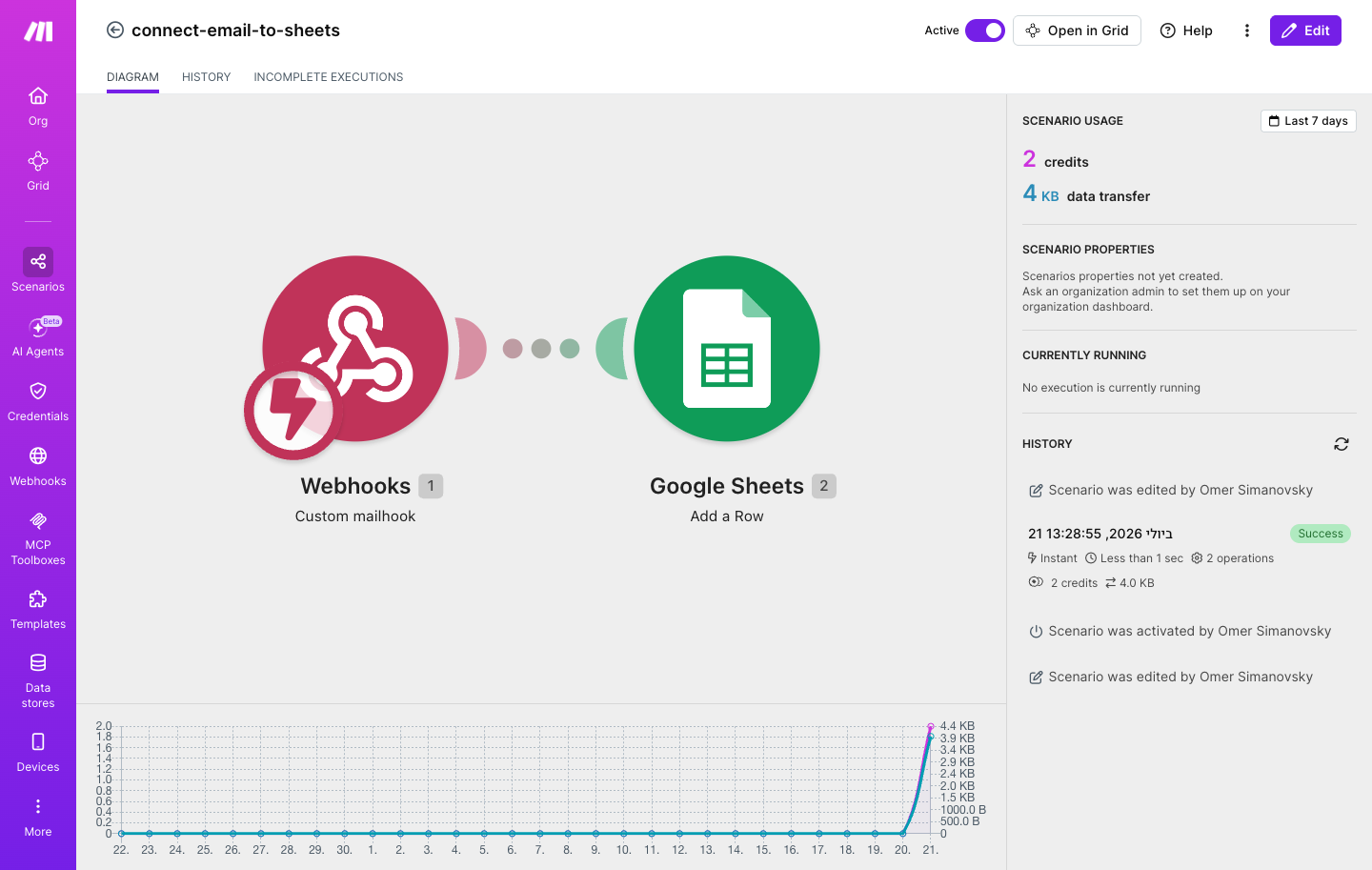This screenshot has height=870, width=1372.
Task: Click the Edit scenario button
Action: 1305,30
